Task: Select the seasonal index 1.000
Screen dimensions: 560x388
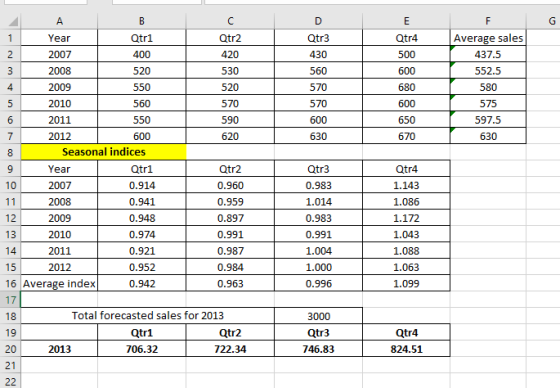Action: click(319, 267)
